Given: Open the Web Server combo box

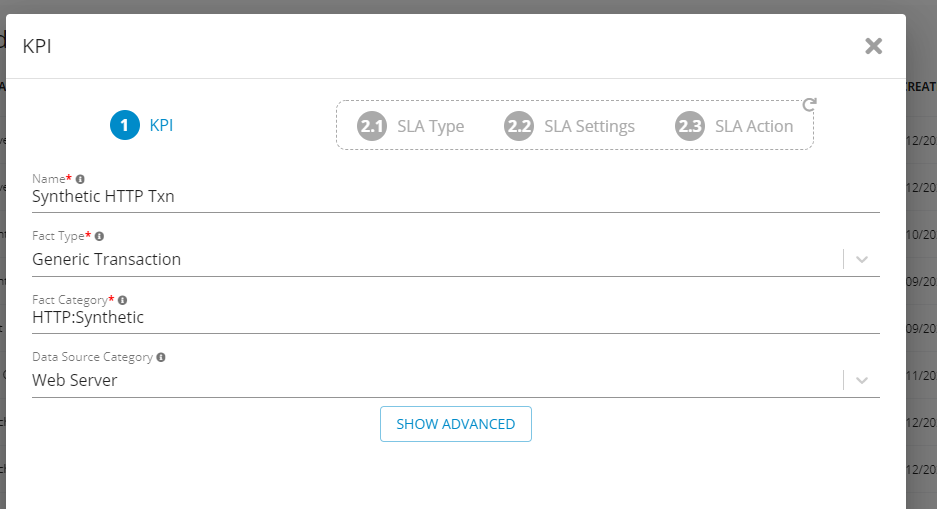Looking at the screenshot, I should (x=430, y=381).
